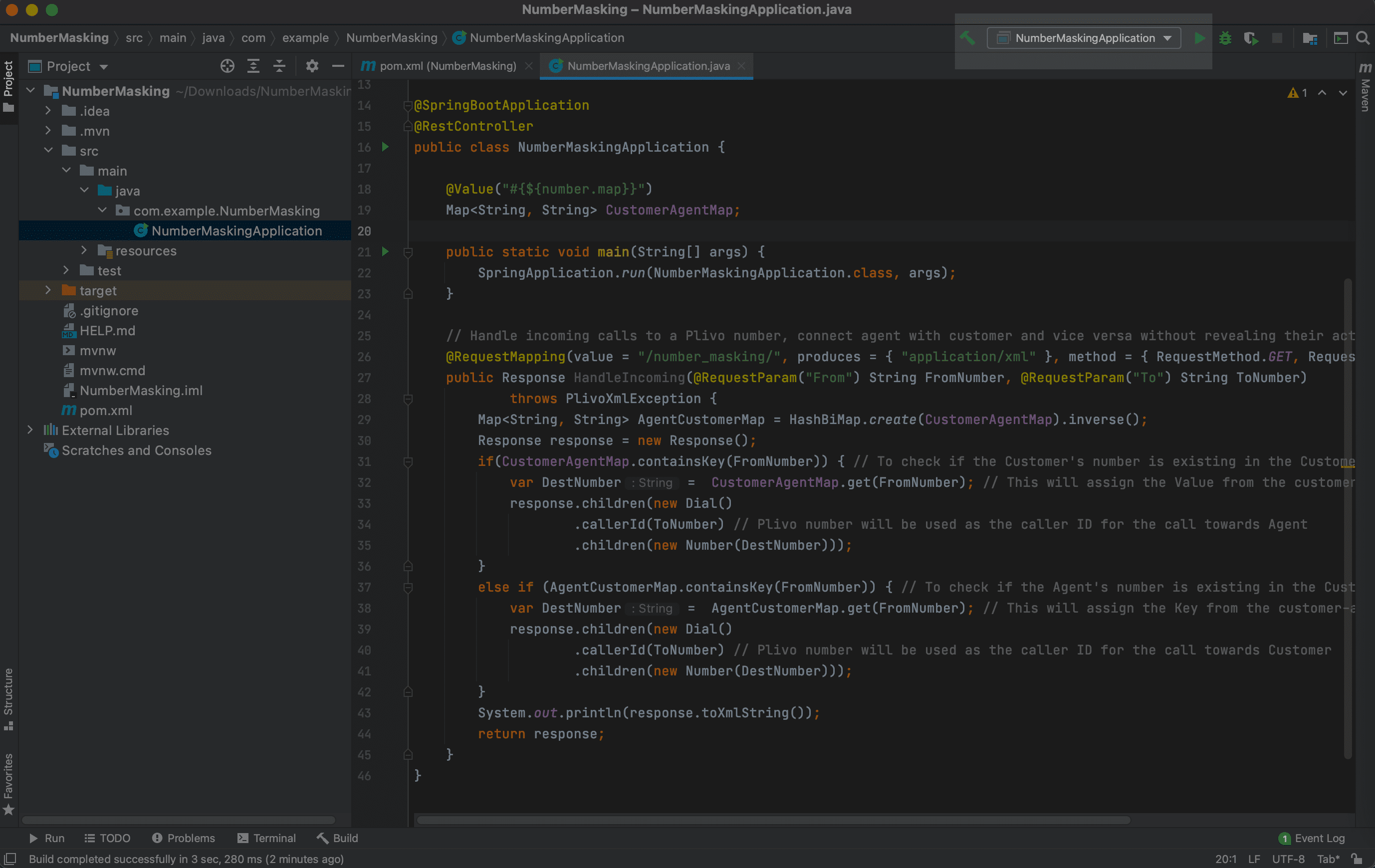Expand the target folder
This screenshot has width=1375, height=868.
(x=48, y=291)
